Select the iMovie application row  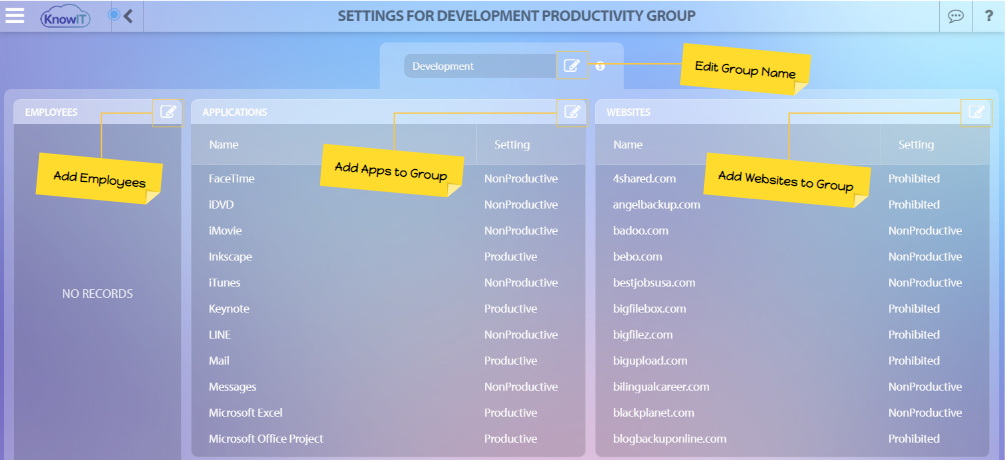click(x=388, y=231)
